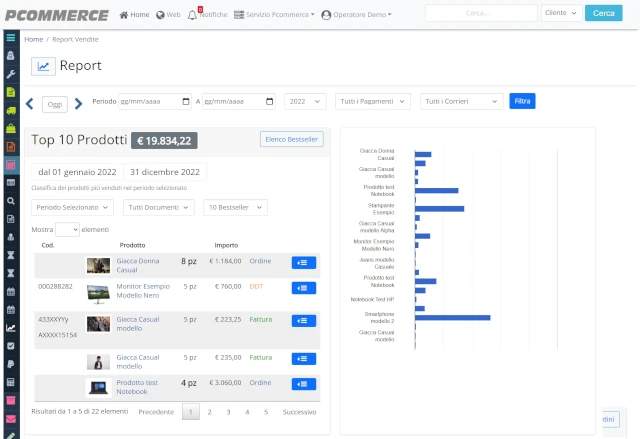Screen dimensions: 640x439
Task: Open details button for Prodotto test Notebook row
Action: 304,384
